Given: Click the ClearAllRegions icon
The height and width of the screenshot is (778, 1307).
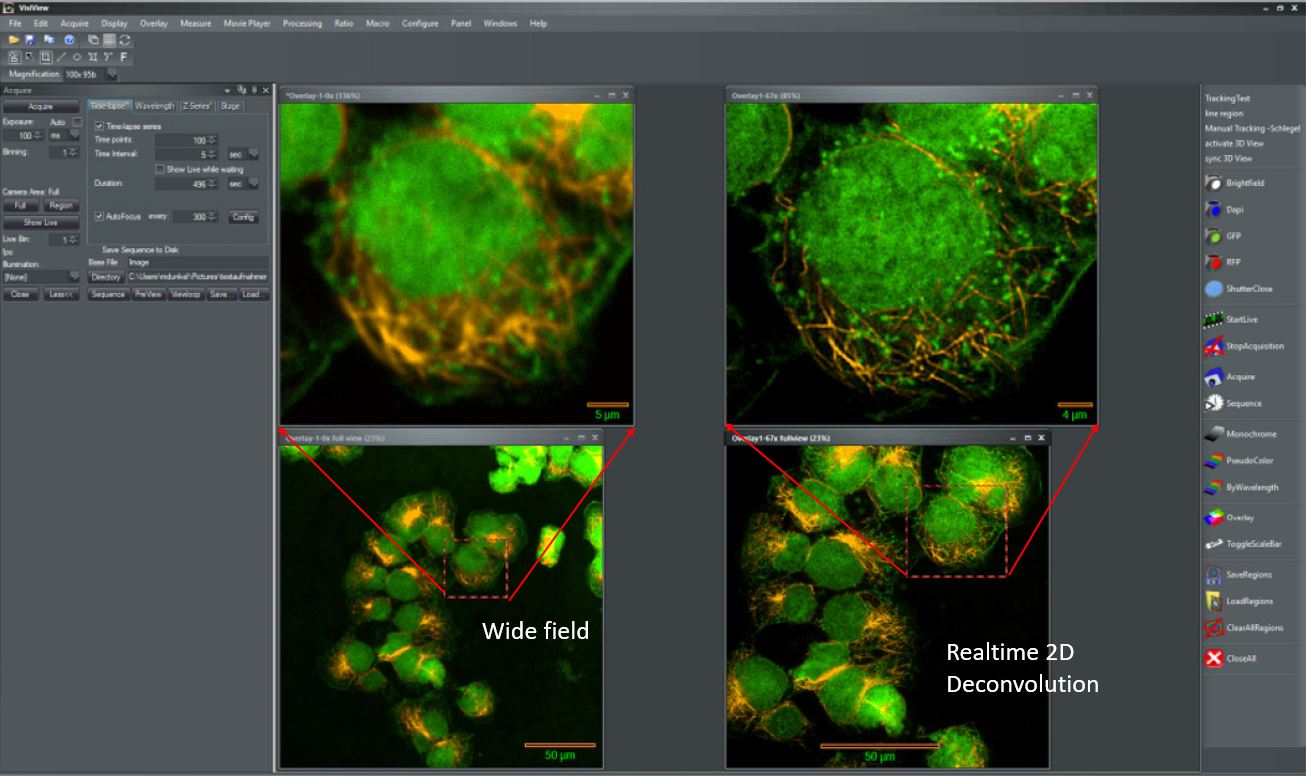Looking at the screenshot, I should (x=1213, y=628).
